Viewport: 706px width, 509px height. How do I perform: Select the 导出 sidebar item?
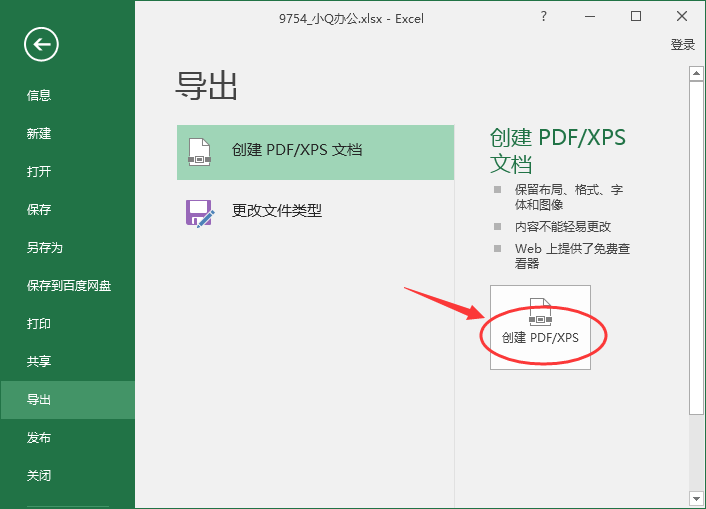[68, 400]
